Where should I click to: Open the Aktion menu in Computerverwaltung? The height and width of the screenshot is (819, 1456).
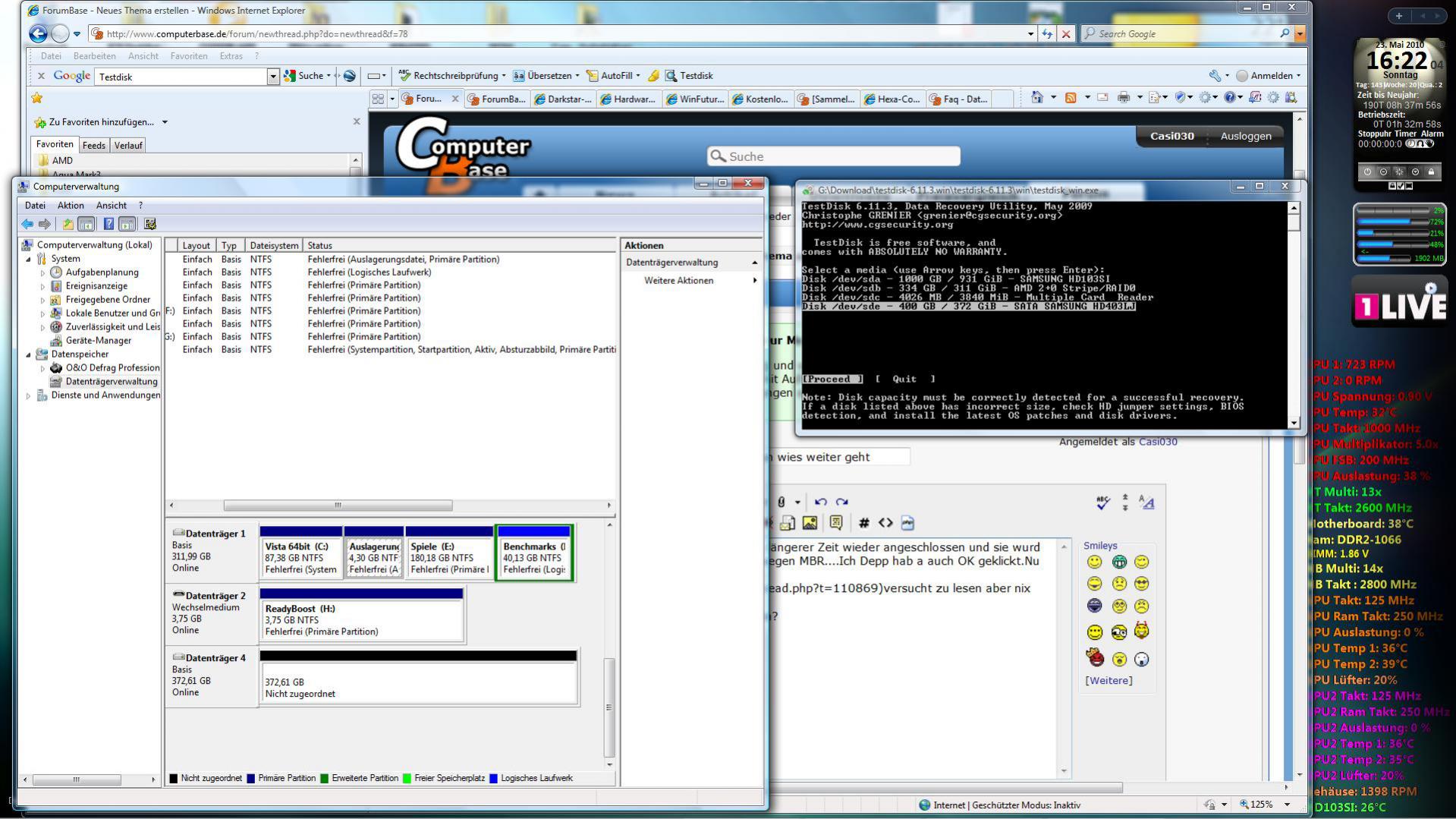pos(71,206)
